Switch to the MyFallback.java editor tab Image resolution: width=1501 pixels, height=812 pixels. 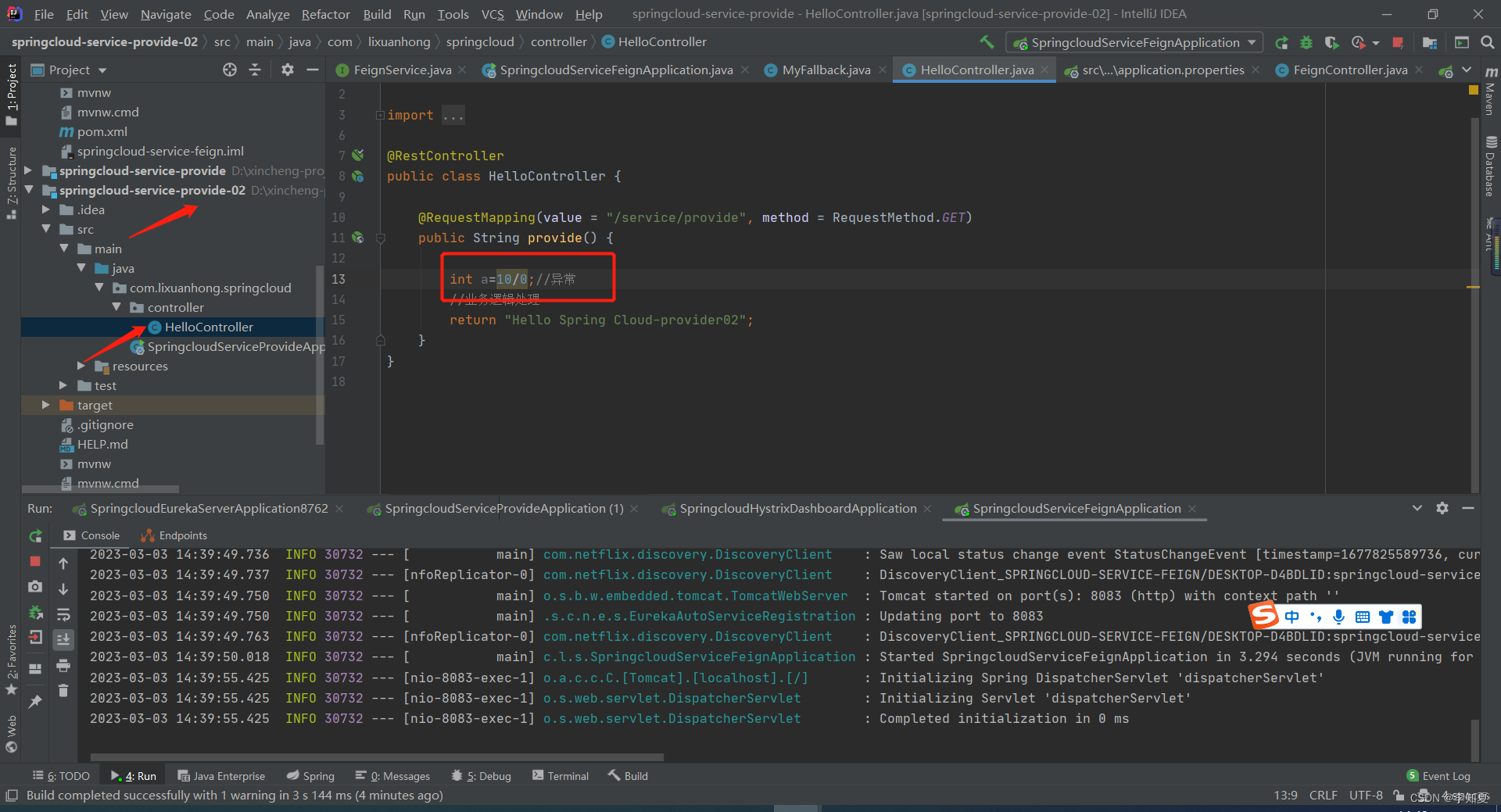(x=826, y=70)
